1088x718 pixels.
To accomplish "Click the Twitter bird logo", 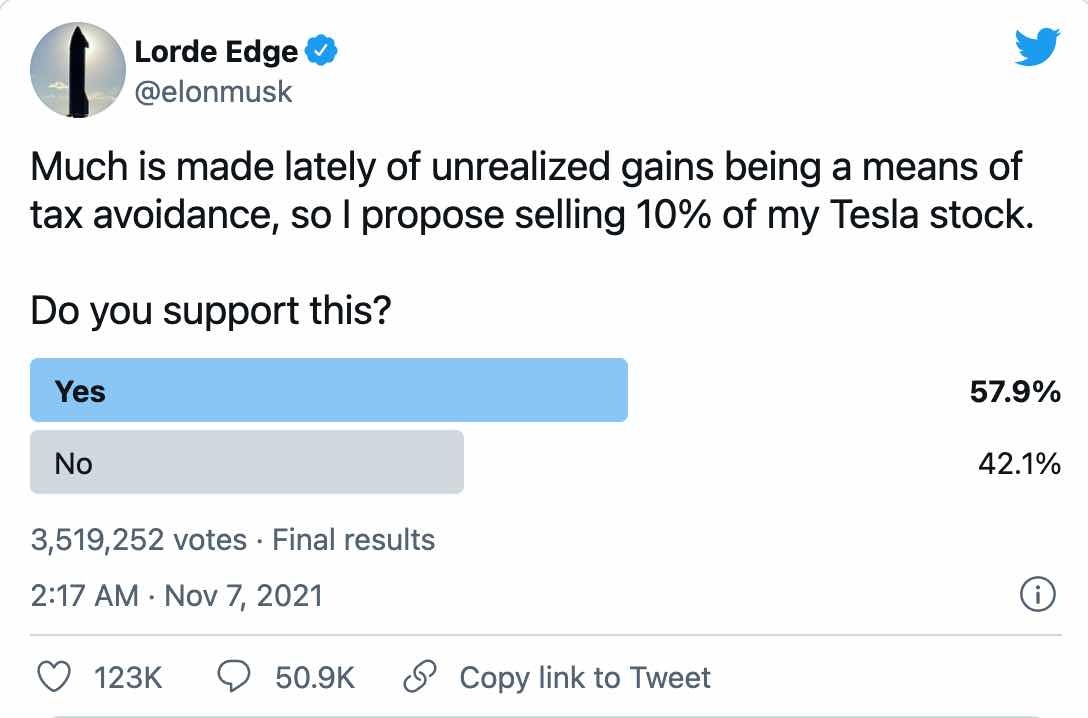I will 1038,44.
